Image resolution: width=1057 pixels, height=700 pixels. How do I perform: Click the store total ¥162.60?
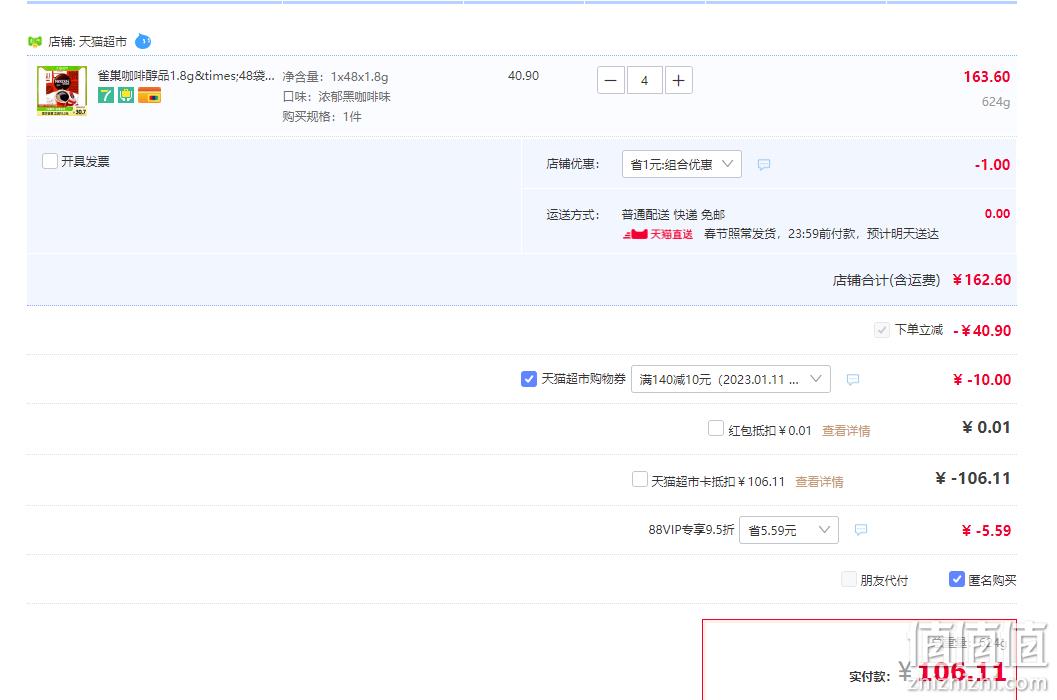tap(982, 280)
